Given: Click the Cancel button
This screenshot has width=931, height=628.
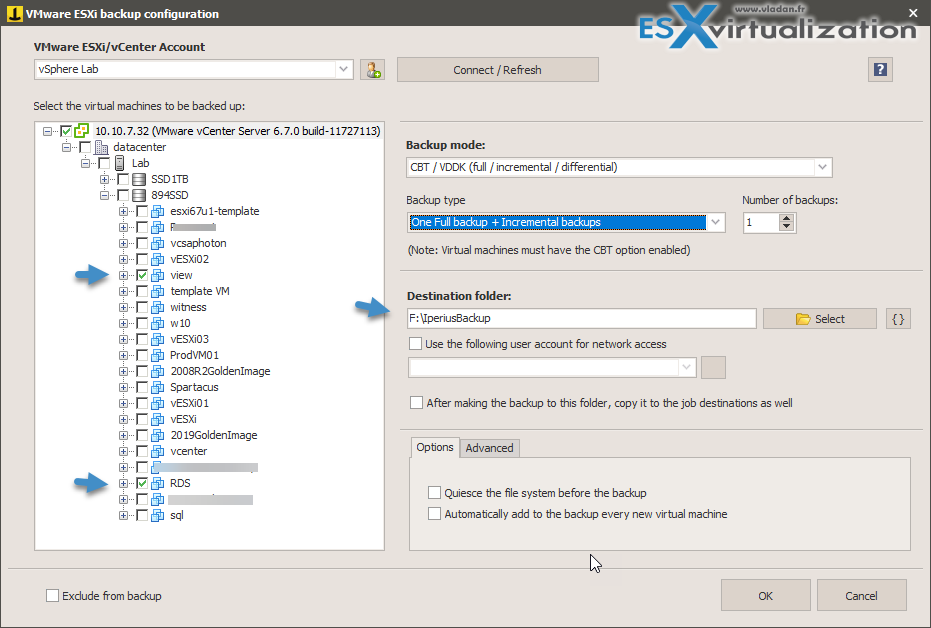Looking at the screenshot, I should pos(861,595).
